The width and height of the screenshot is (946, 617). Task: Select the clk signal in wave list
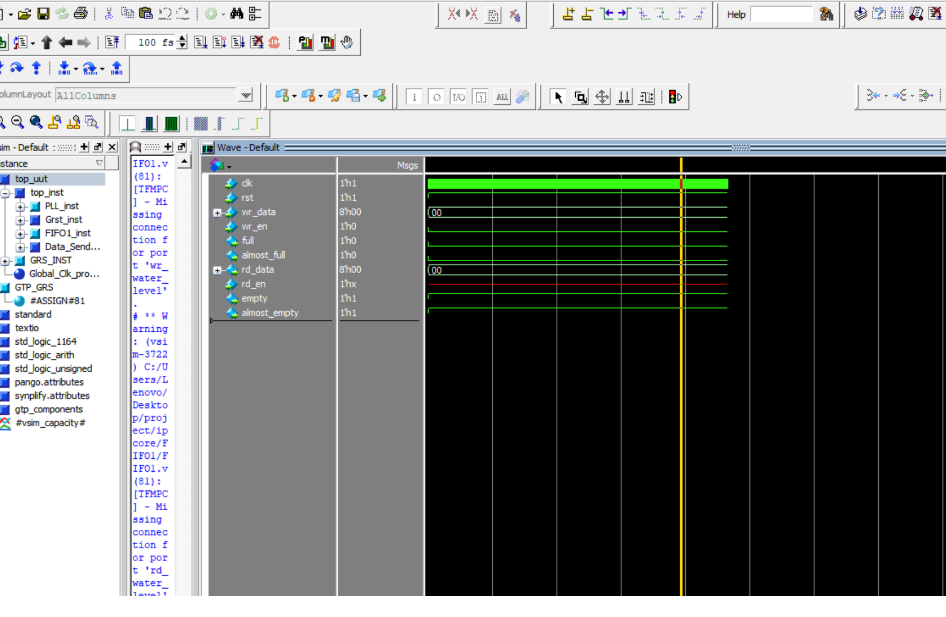[247, 183]
